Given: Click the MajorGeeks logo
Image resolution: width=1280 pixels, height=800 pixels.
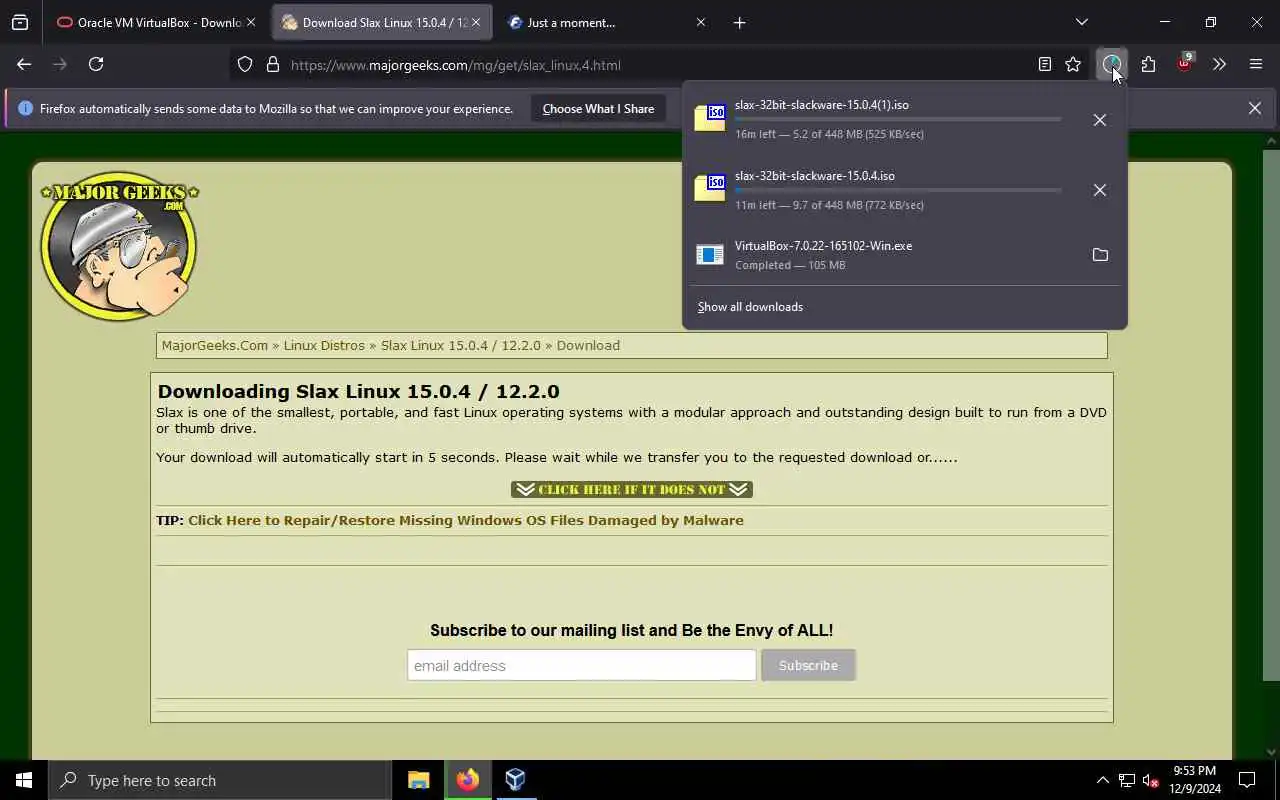Looking at the screenshot, I should (x=119, y=247).
